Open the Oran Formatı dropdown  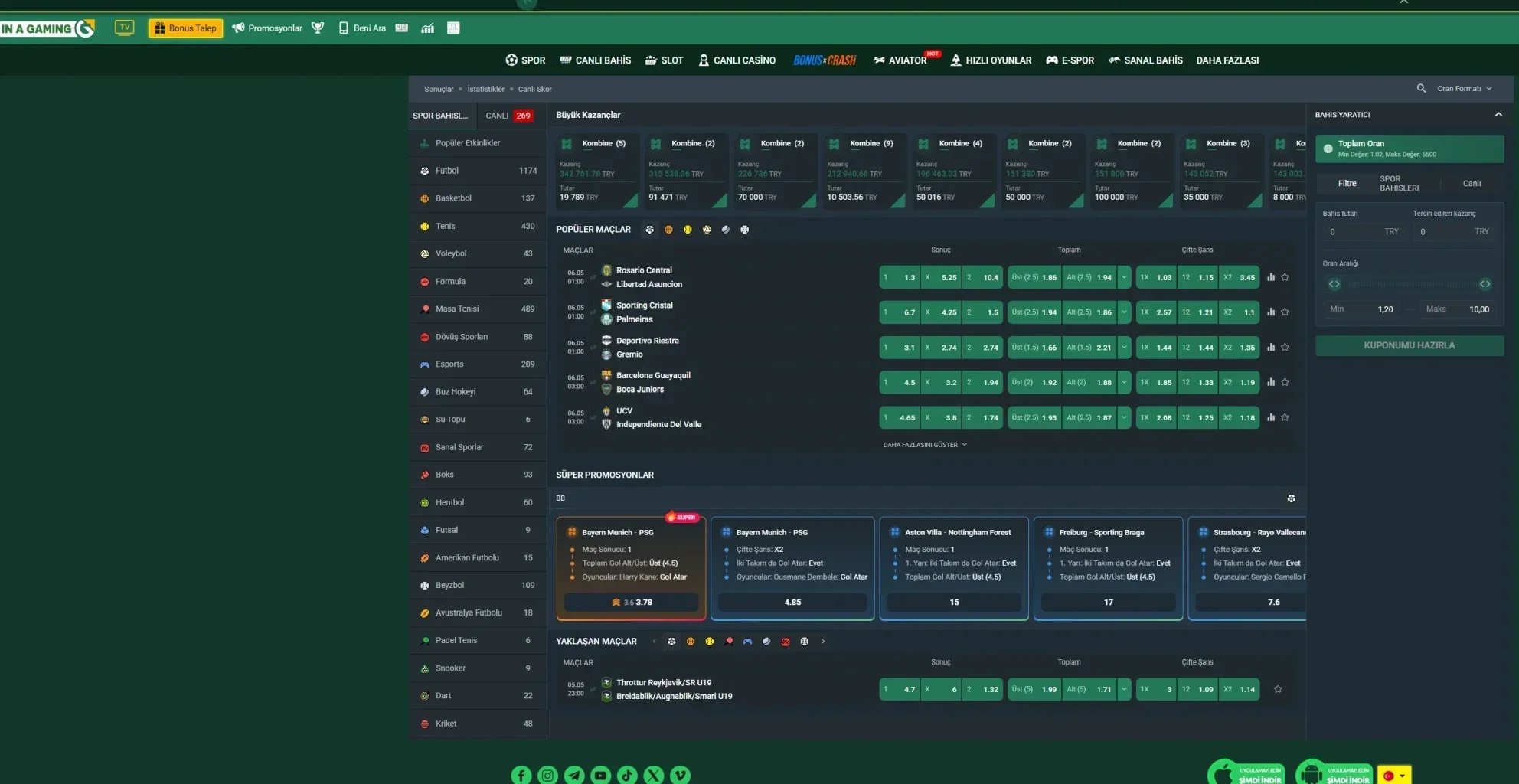coord(1464,89)
